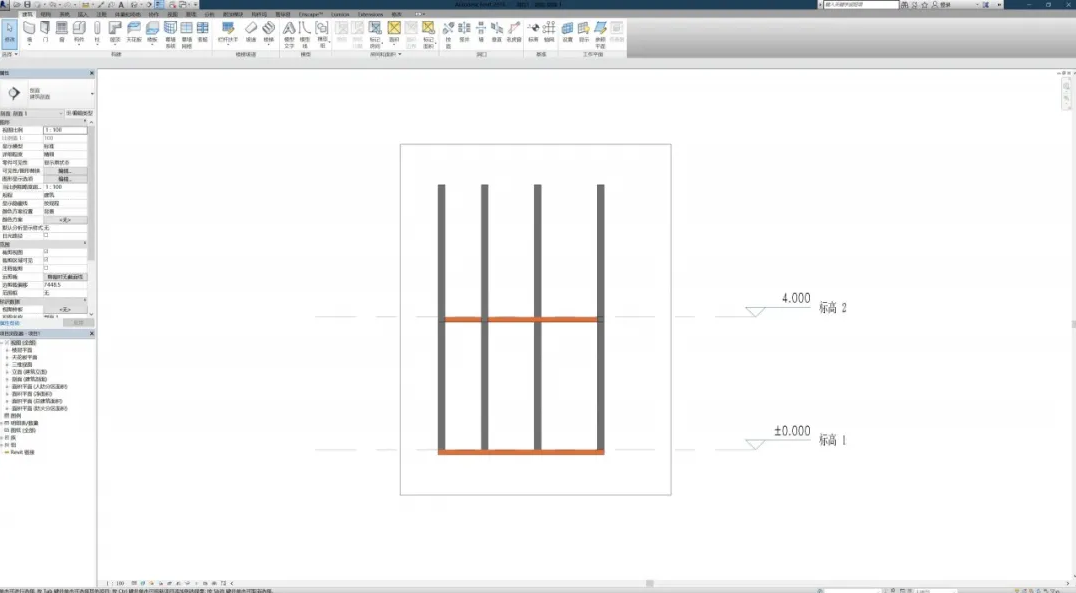Switch to the 建筑 (Architecture) ribbon tab
The image size is (1076, 593).
click(27, 14)
